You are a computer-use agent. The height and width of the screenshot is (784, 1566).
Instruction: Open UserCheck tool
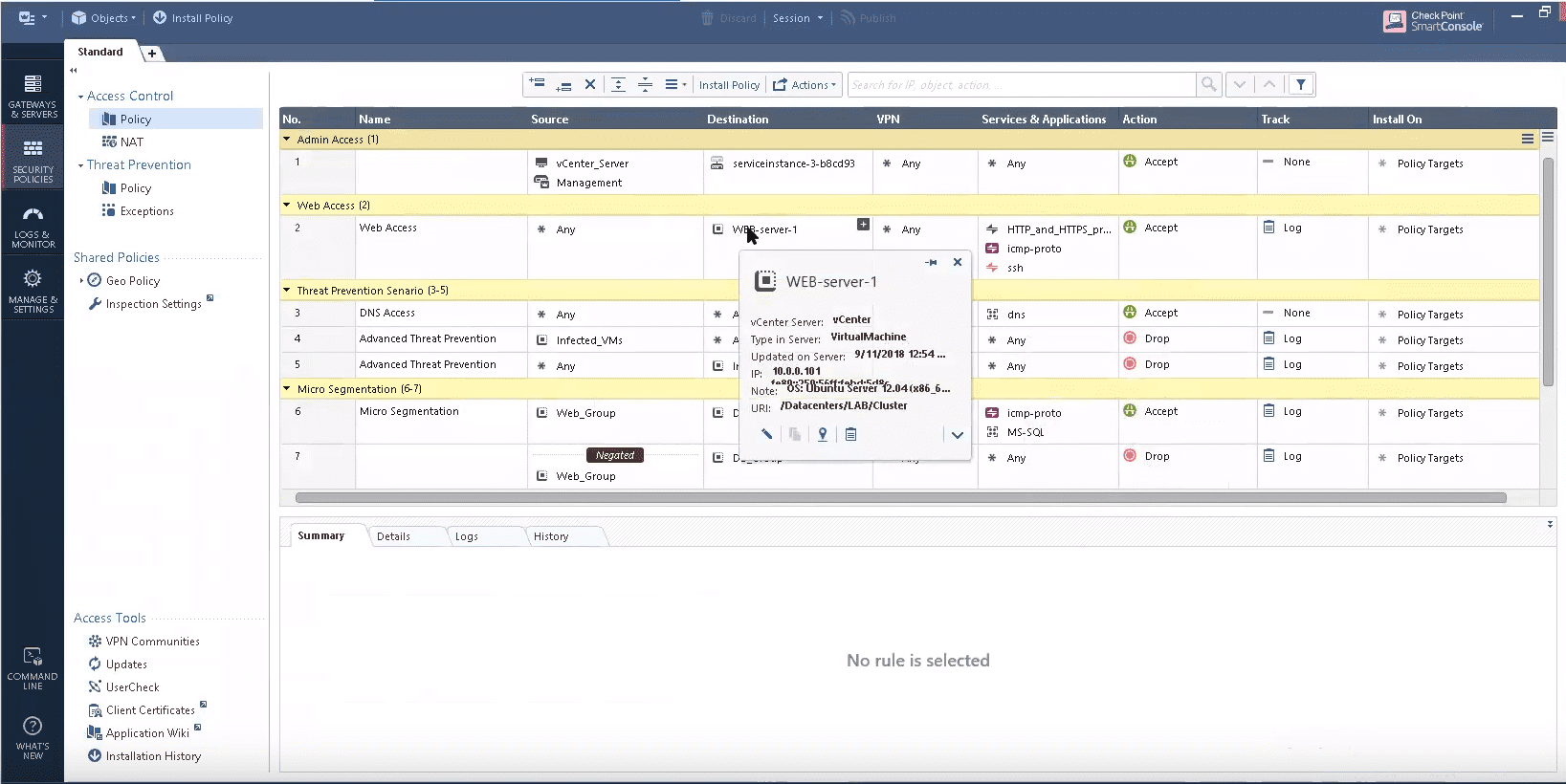click(123, 687)
